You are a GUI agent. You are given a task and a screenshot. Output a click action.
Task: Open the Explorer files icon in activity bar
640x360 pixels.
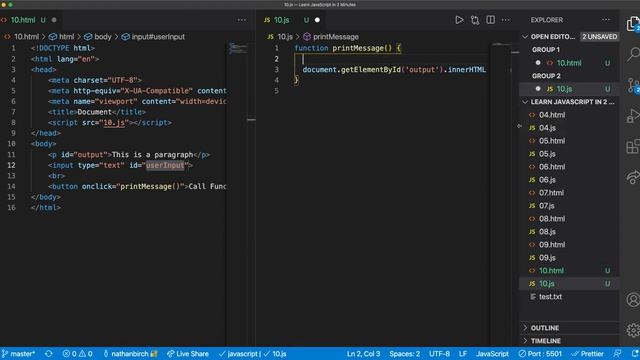click(x=633, y=24)
